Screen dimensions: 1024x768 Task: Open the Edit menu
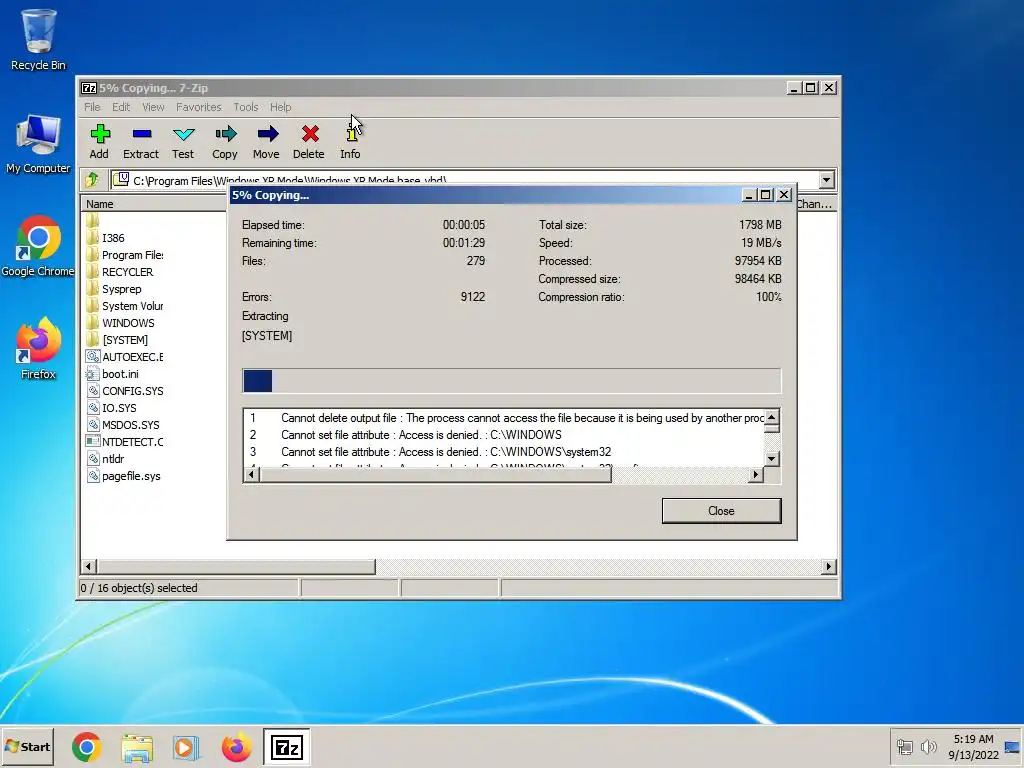(x=121, y=106)
